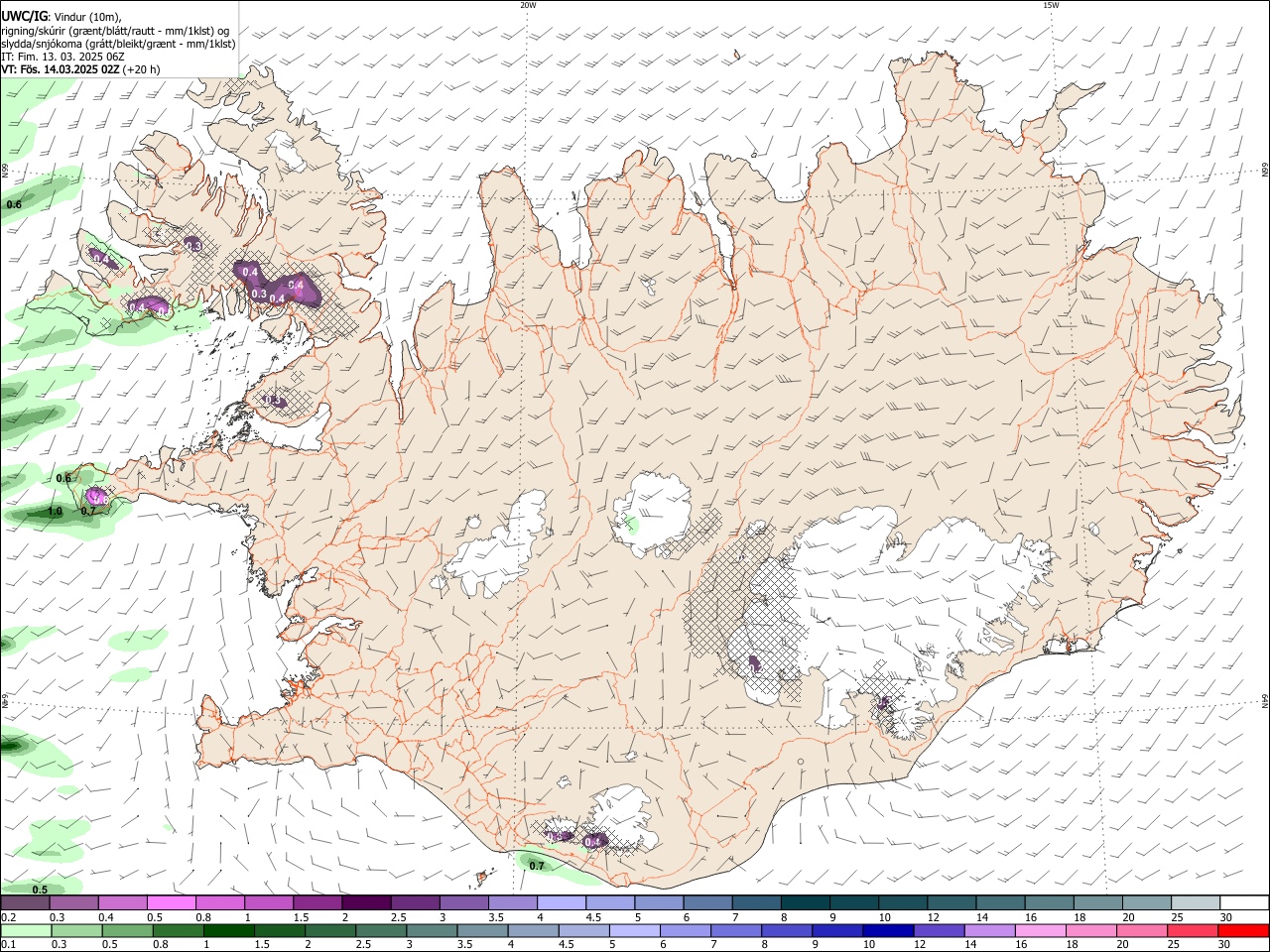Select the muted teal 14–16 swatch, upper legend row
Screen dimensions: 1270x952
pos(1001,903)
